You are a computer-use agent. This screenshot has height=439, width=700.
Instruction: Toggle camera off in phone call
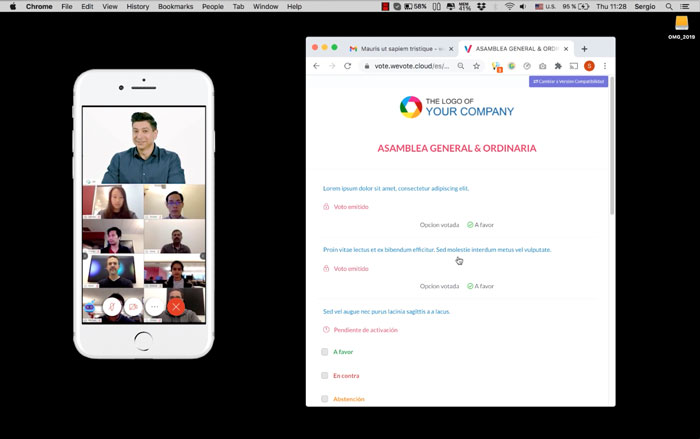tap(133, 307)
